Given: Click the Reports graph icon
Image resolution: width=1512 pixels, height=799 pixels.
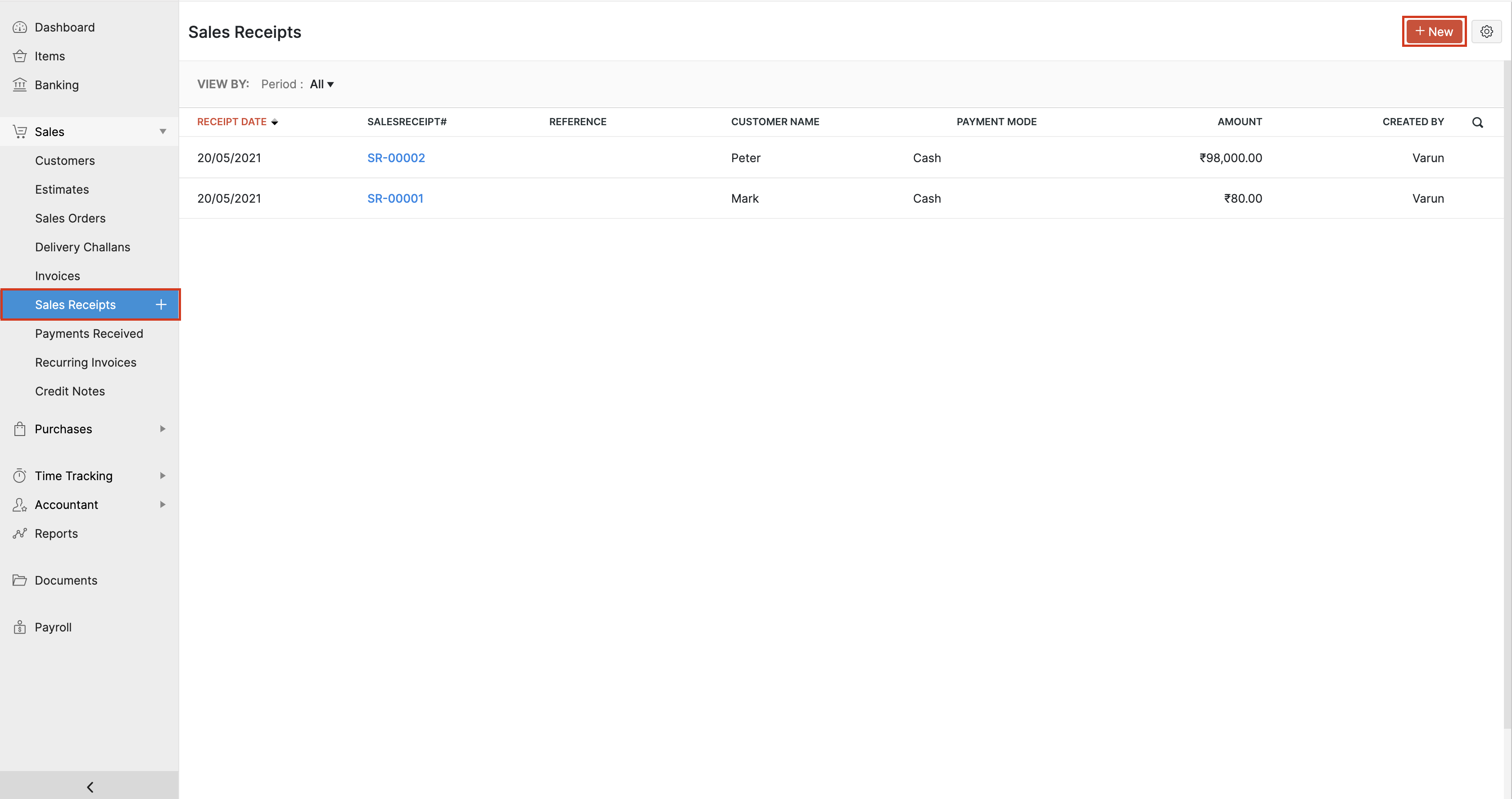Looking at the screenshot, I should tap(20, 533).
